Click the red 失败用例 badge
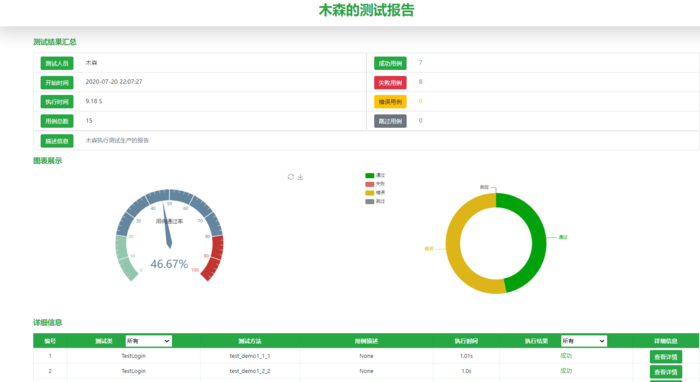700x382 pixels. coord(390,83)
